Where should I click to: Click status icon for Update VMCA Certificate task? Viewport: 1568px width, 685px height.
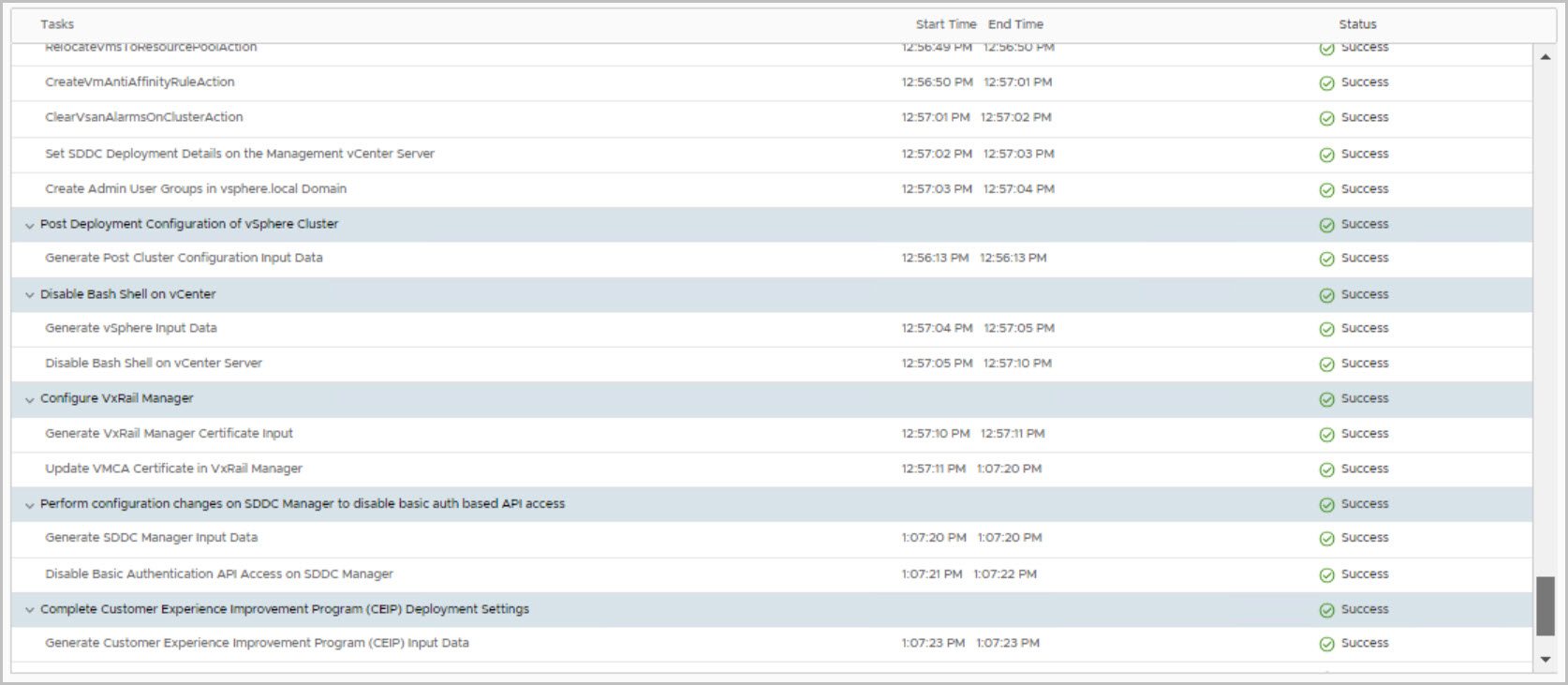(x=1326, y=469)
